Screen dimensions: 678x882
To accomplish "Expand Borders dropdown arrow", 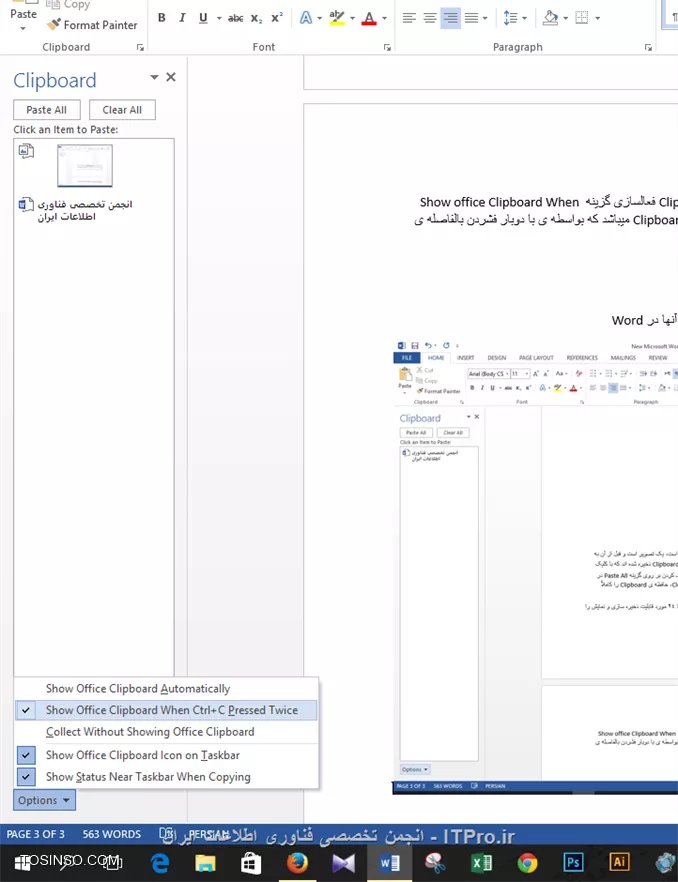I will (597, 18).
